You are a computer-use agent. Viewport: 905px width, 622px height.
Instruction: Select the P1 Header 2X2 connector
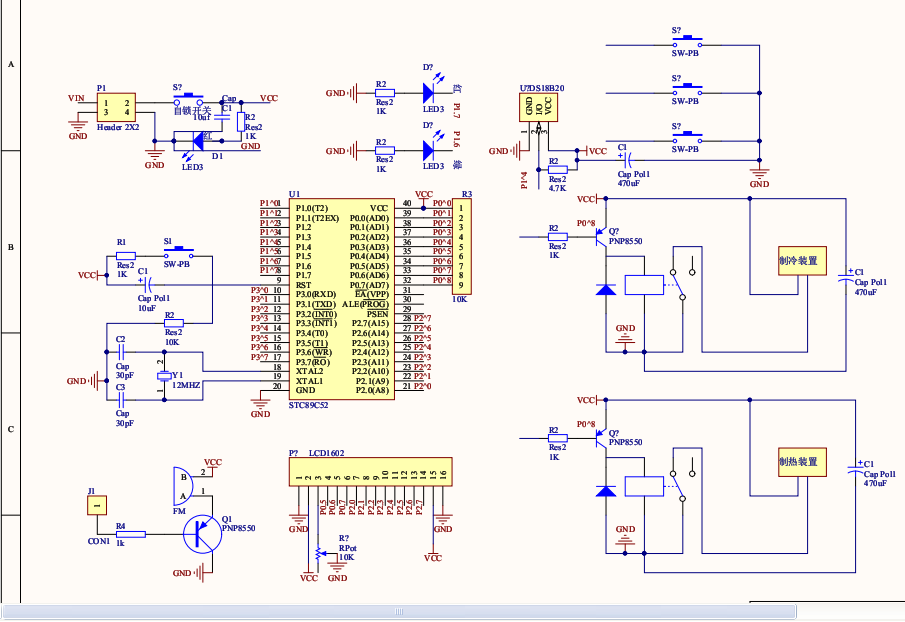click(117, 107)
